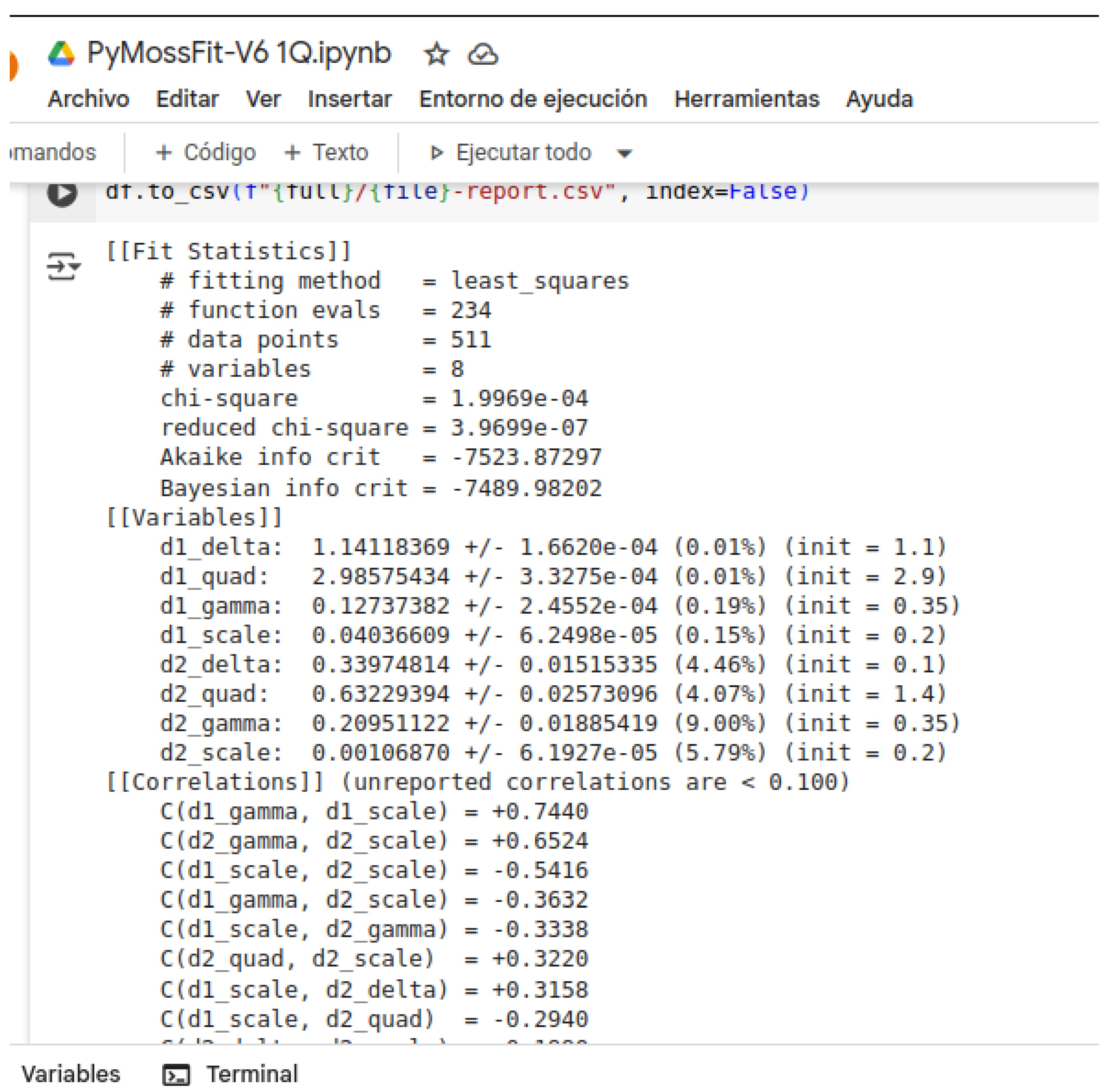The height and width of the screenshot is (1092, 1118).
Task: Open the Ver menu
Action: pos(263,99)
